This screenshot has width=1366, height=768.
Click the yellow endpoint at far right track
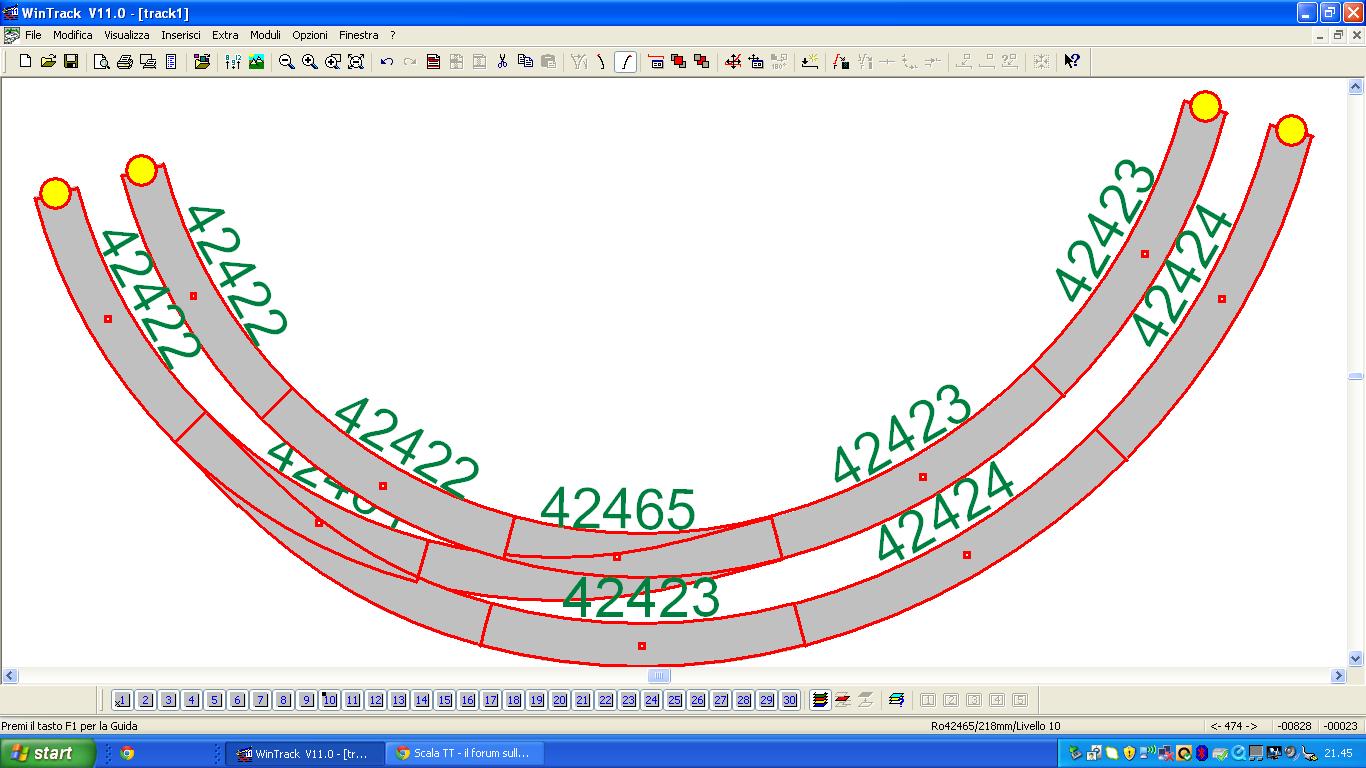1291,130
